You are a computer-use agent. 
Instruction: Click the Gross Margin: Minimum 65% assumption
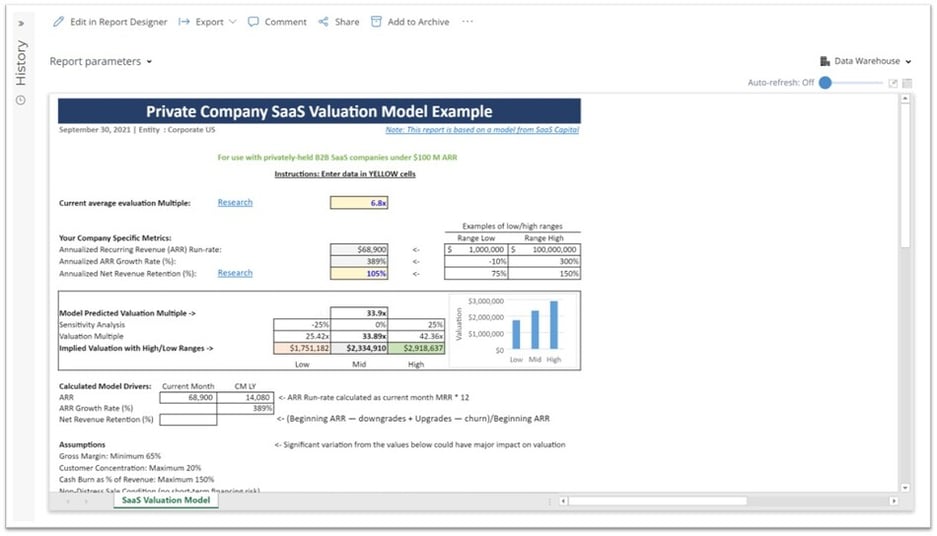(x=110, y=456)
